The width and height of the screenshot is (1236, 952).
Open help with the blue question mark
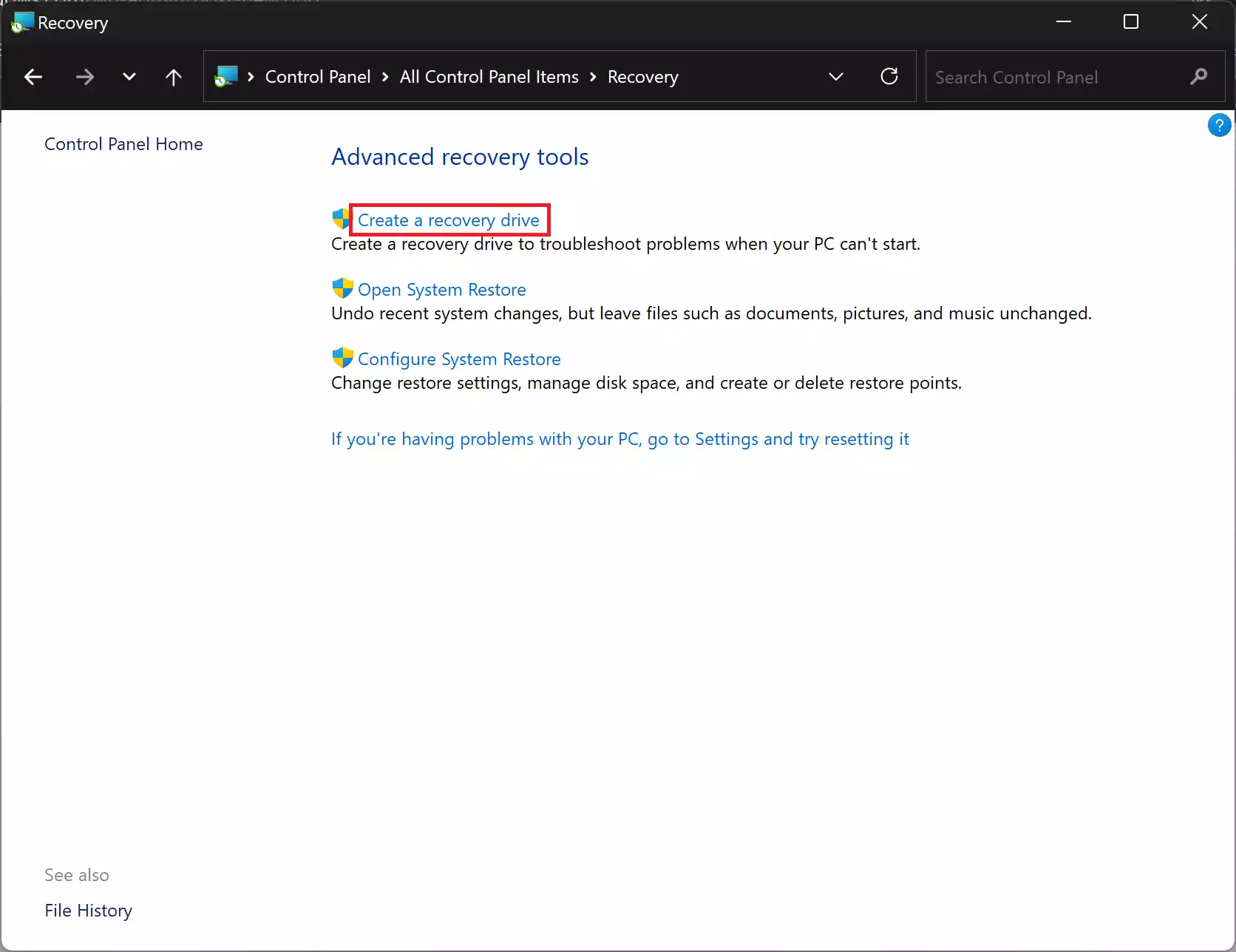(x=1218, y=126)
